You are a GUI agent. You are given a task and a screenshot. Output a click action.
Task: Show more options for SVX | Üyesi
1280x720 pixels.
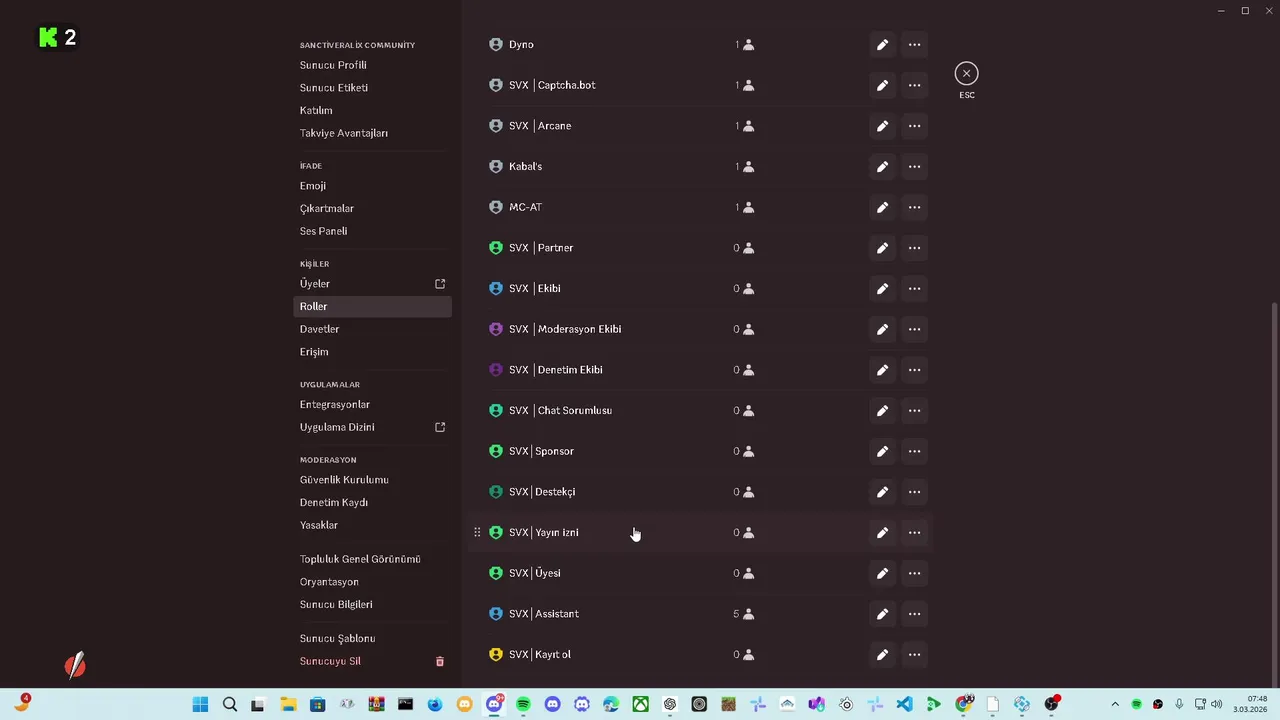point(914,573)
